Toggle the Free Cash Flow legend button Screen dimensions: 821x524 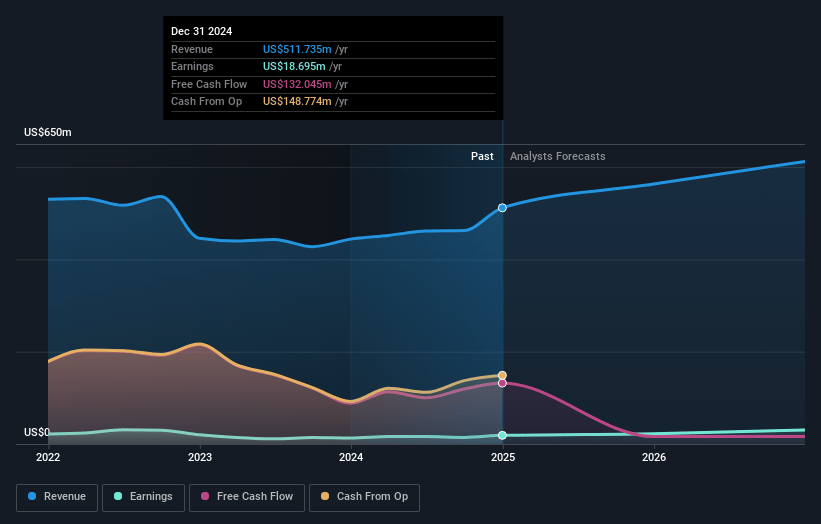(247, 497)
